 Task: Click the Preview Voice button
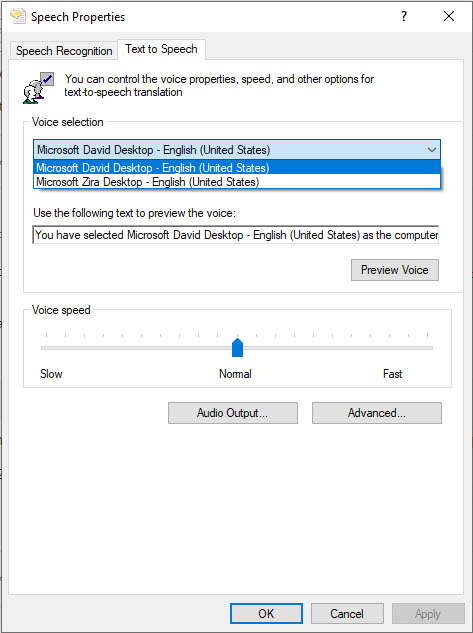(395, 270)
